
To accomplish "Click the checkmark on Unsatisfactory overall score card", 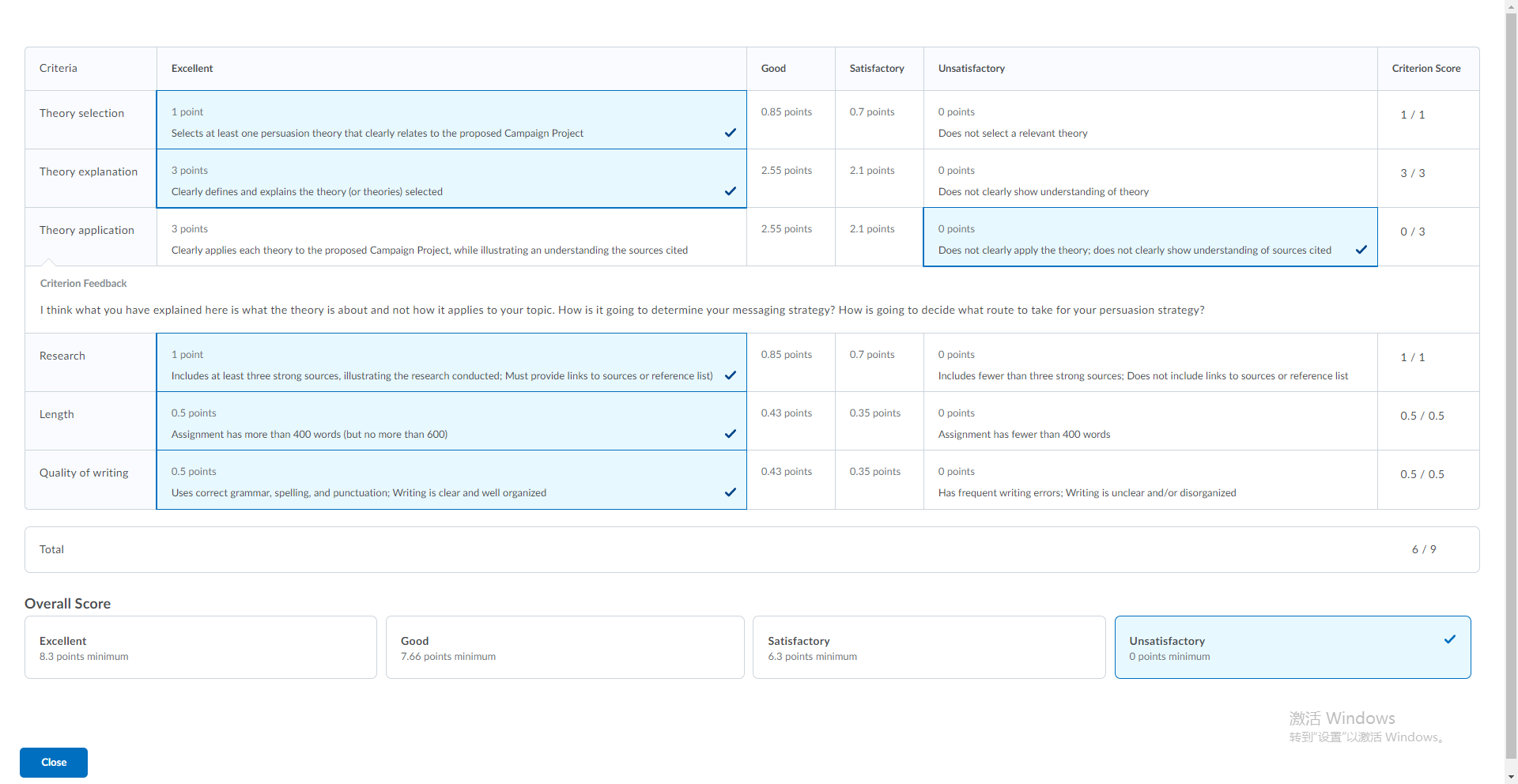I will coord(1450,639).
